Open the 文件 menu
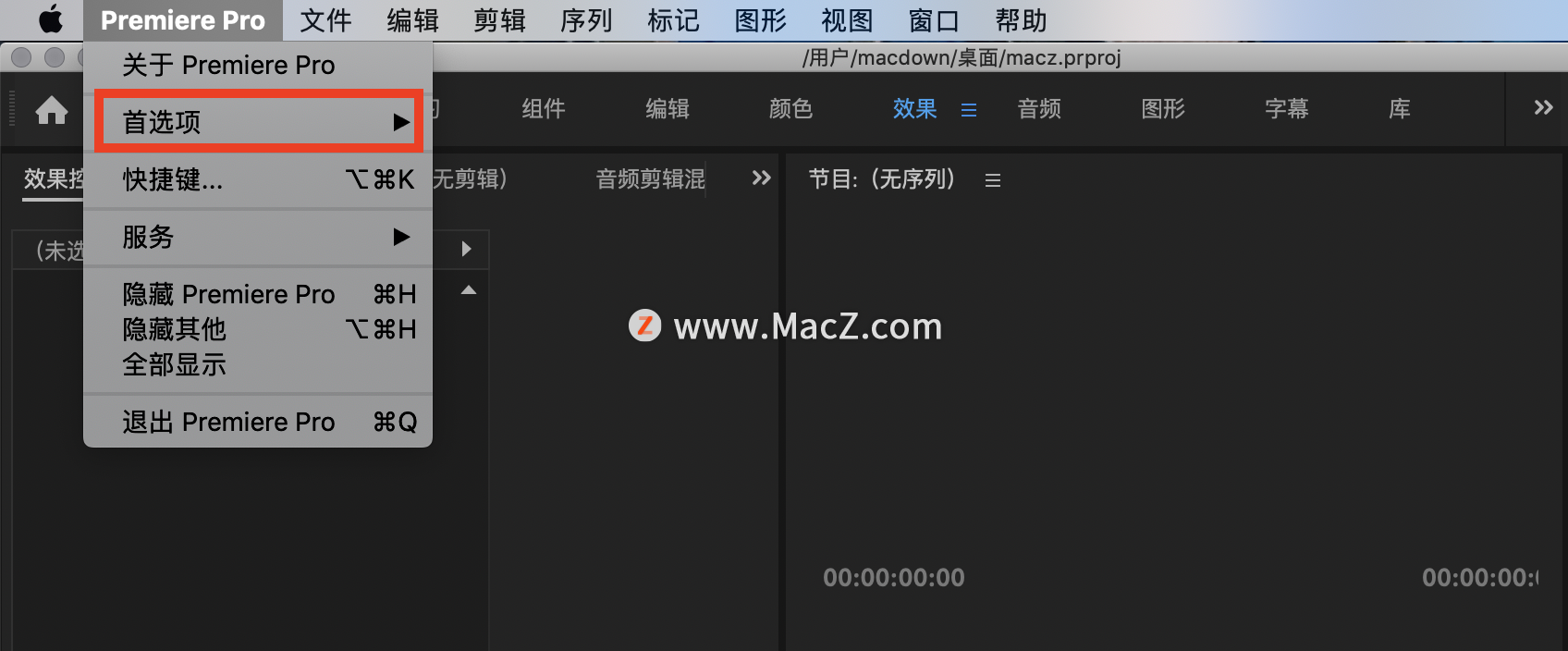Viewport: 1568px width, 651px height. pos(325,20)
